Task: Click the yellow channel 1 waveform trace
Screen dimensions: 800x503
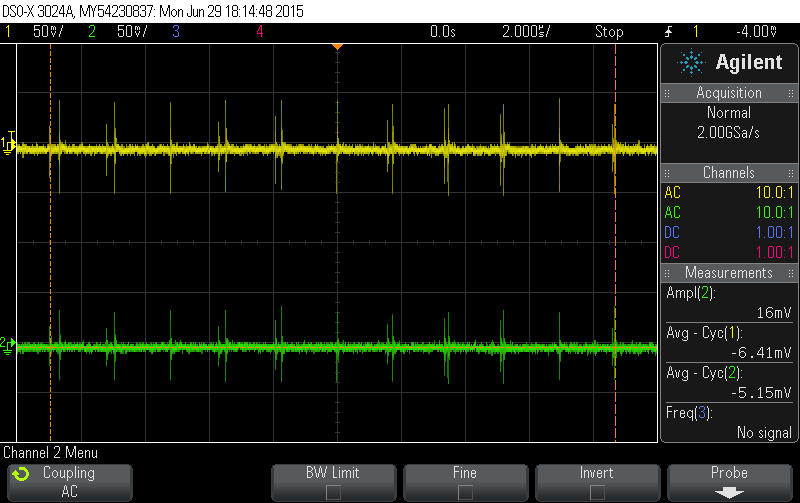Action: [x=337, y=149]
